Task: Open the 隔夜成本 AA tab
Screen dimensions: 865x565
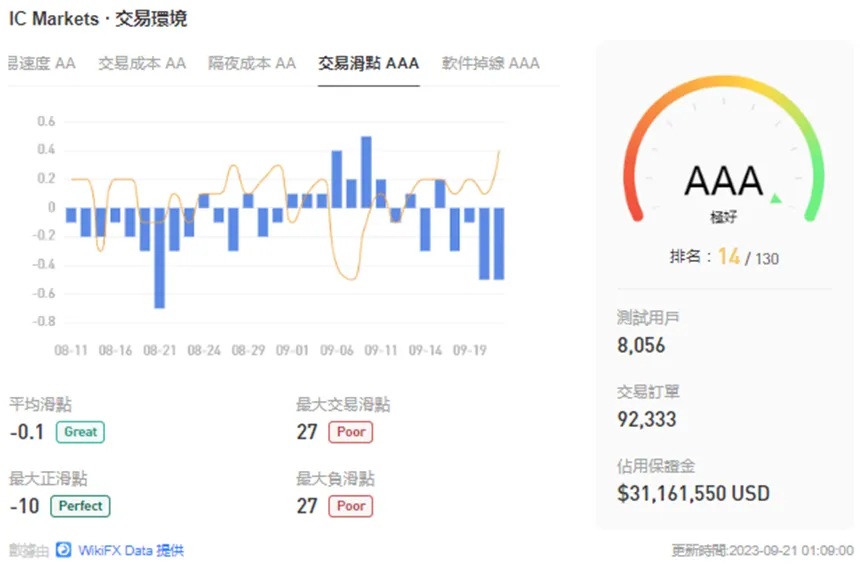Action: point(252,63)
